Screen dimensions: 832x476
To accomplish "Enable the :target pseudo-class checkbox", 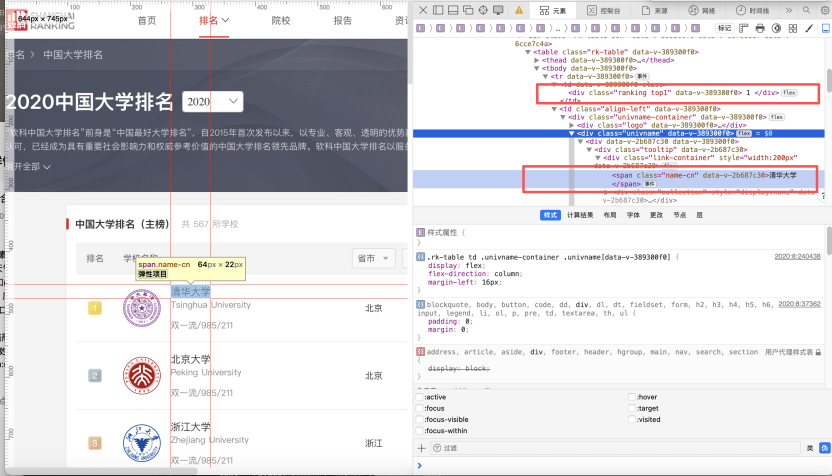I will pyautogui.click(x=631, y=408).
